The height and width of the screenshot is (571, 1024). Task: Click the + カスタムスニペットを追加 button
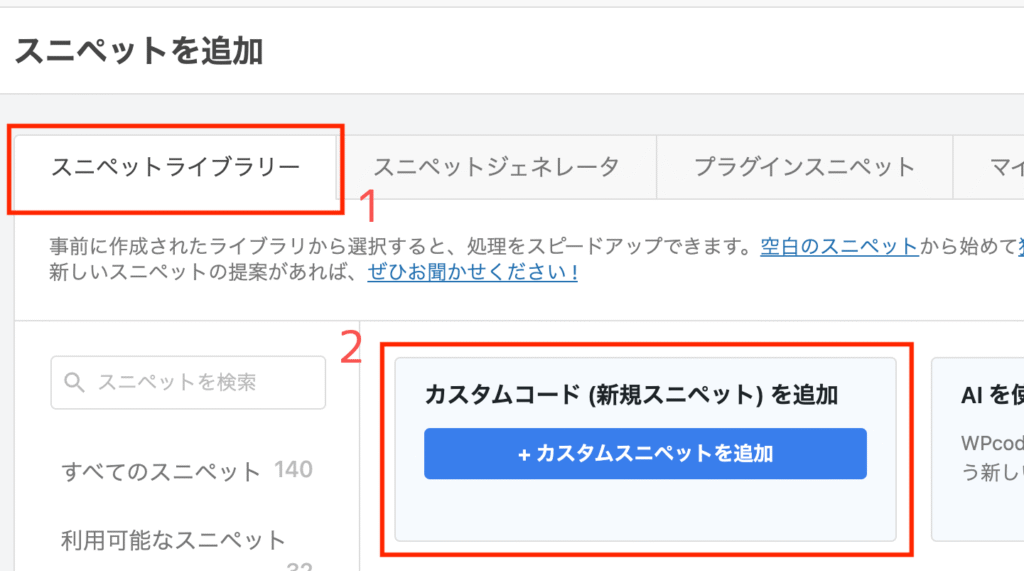(645, 453)
